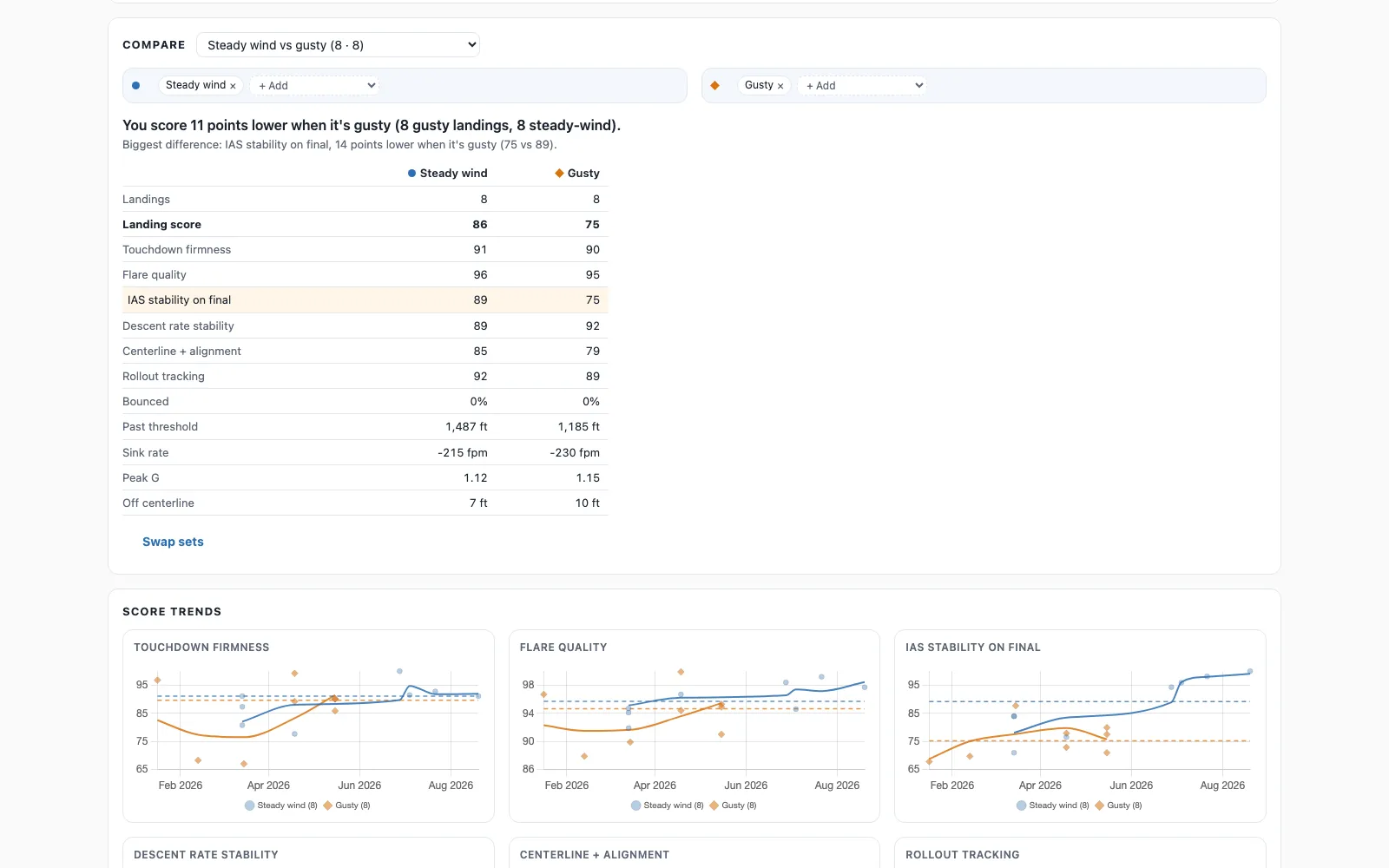Screen dimensions: 1389x868
Task: Click the Bounced row label
Action: (x=146, y=402)
